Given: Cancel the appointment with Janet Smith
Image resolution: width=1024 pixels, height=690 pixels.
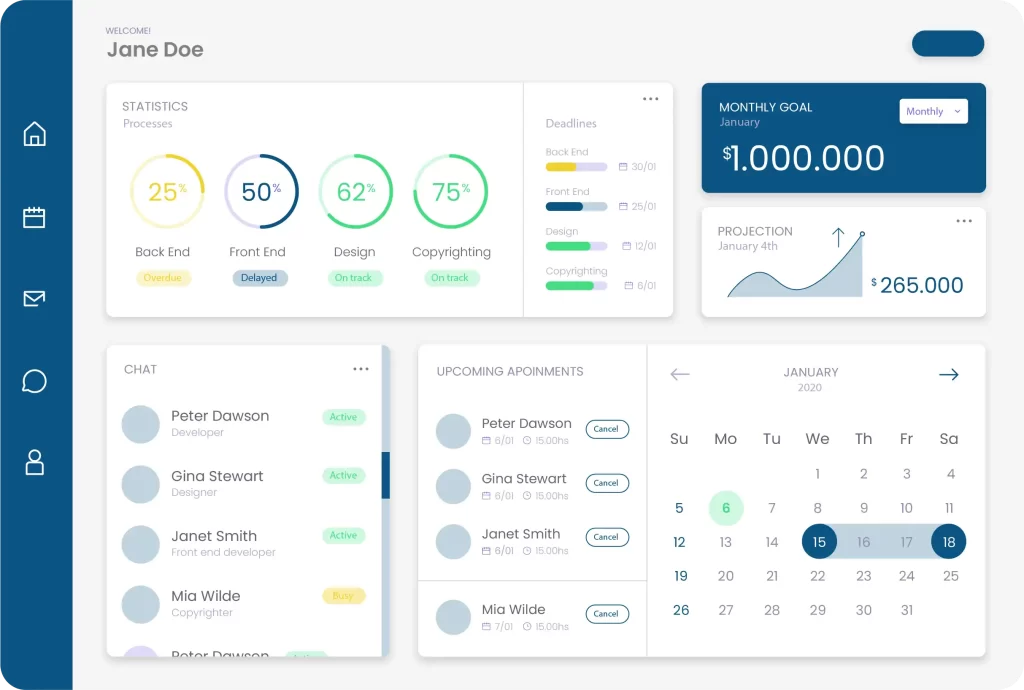Looking at the screenshot, I should (x=607, y=537).
